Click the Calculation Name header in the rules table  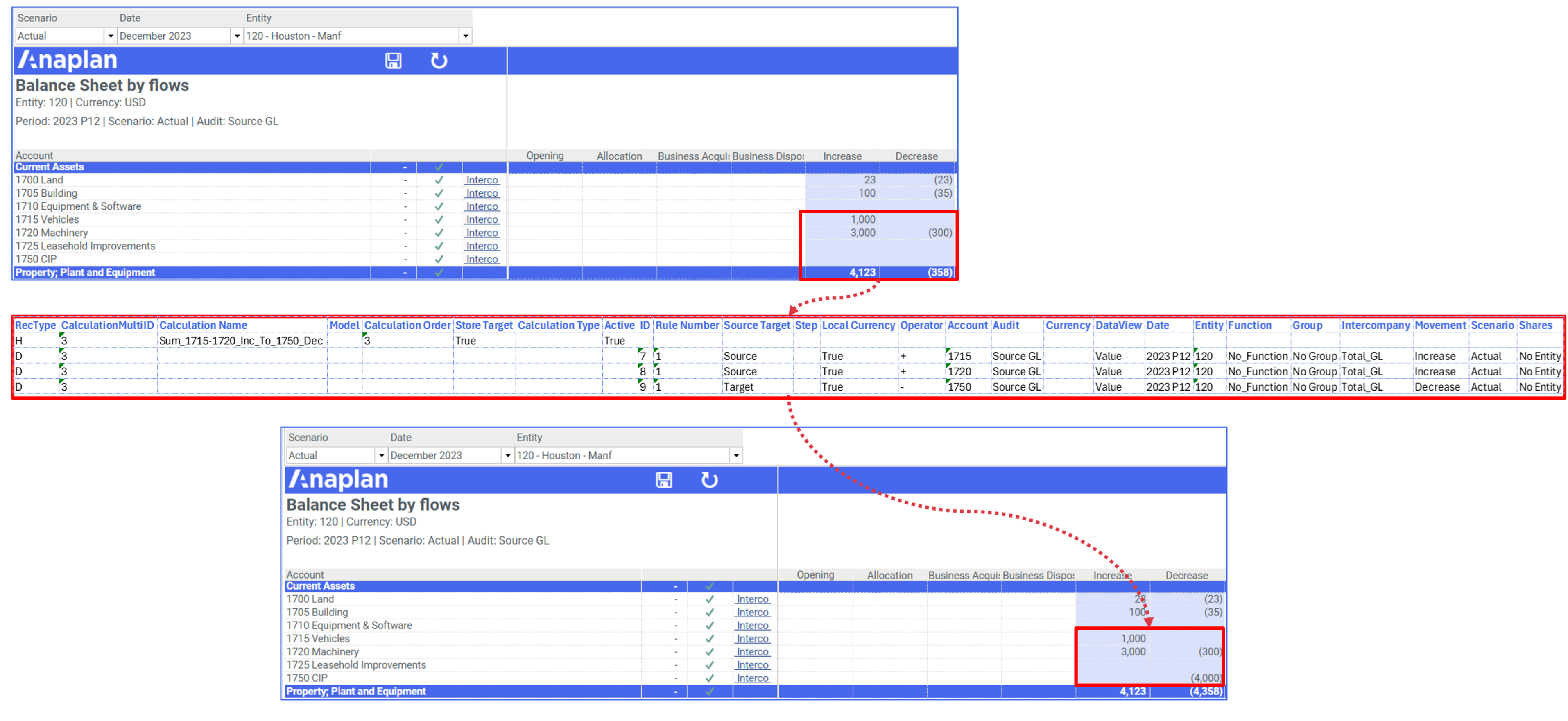pos(203,325)
